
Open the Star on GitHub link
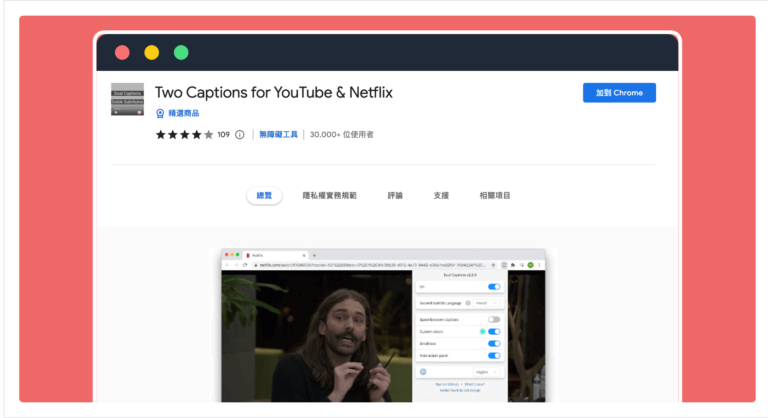[447, 385]
